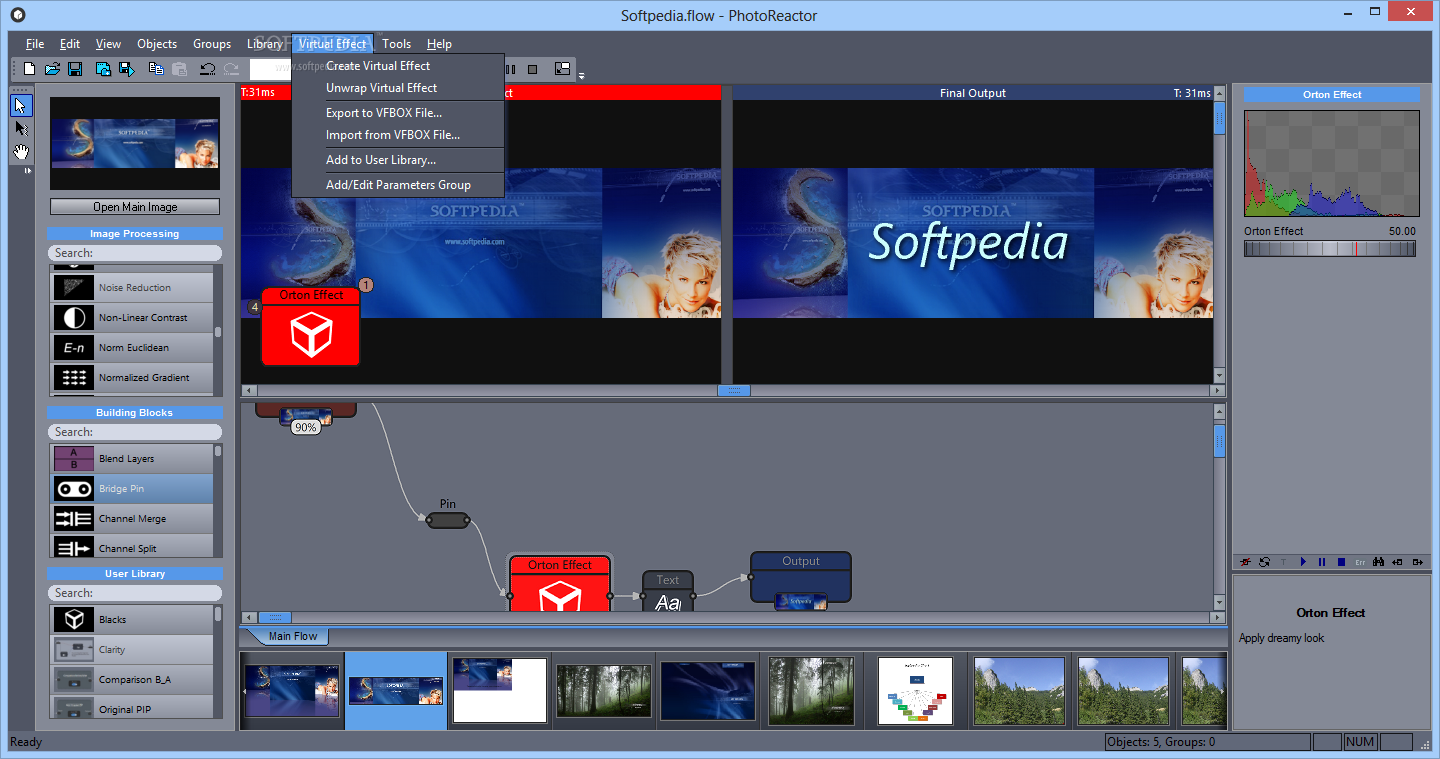Select the Blend Layers building block
The image size is (1440, 759).
tap(132, 458)
